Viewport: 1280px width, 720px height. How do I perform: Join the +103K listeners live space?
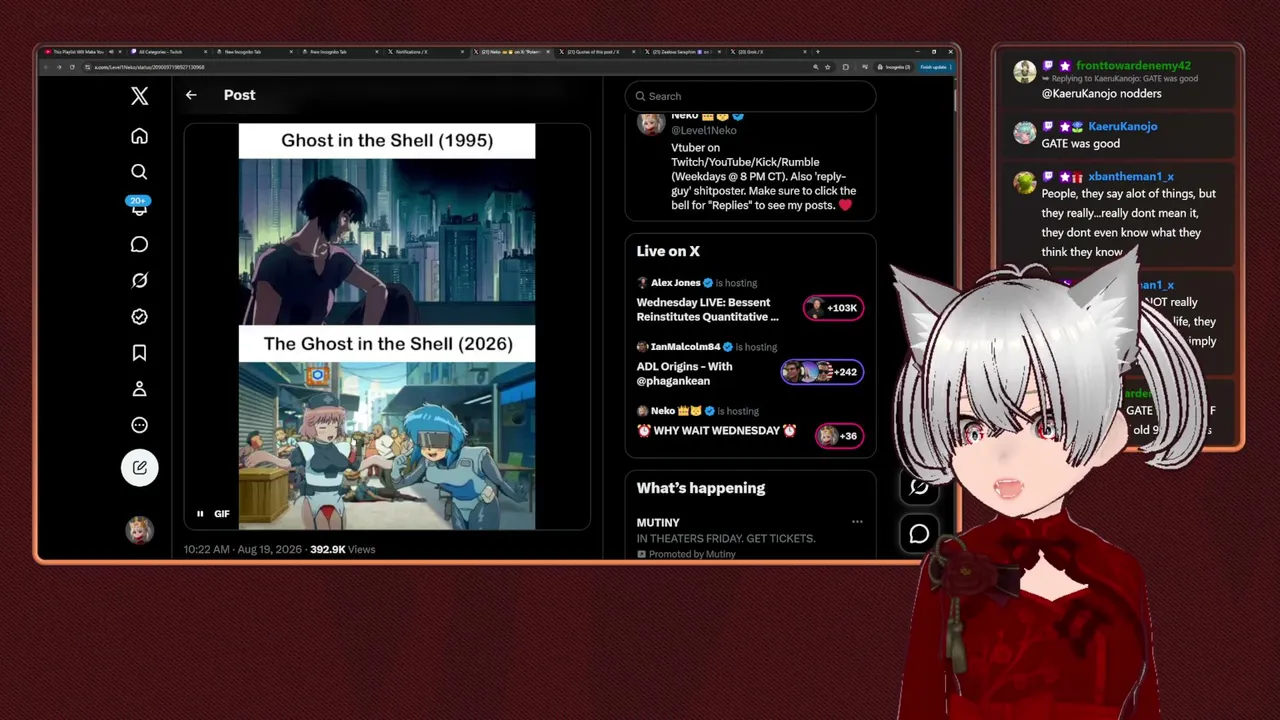[833, 308]
